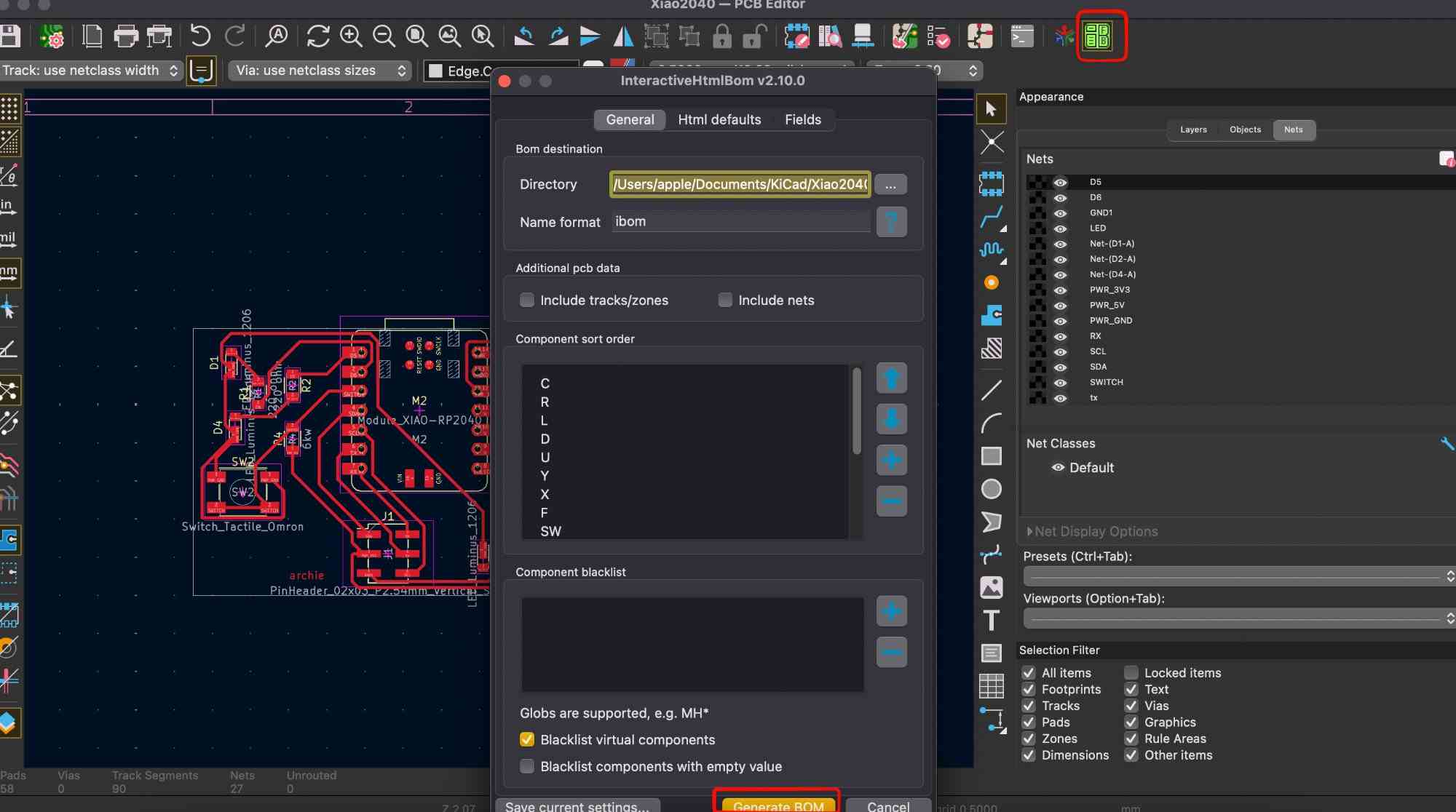Viewport: 1456px width, 812px height.
Task: Open the Print icon in toolbar
Action: pyautogui.click(x=125, y=36)
